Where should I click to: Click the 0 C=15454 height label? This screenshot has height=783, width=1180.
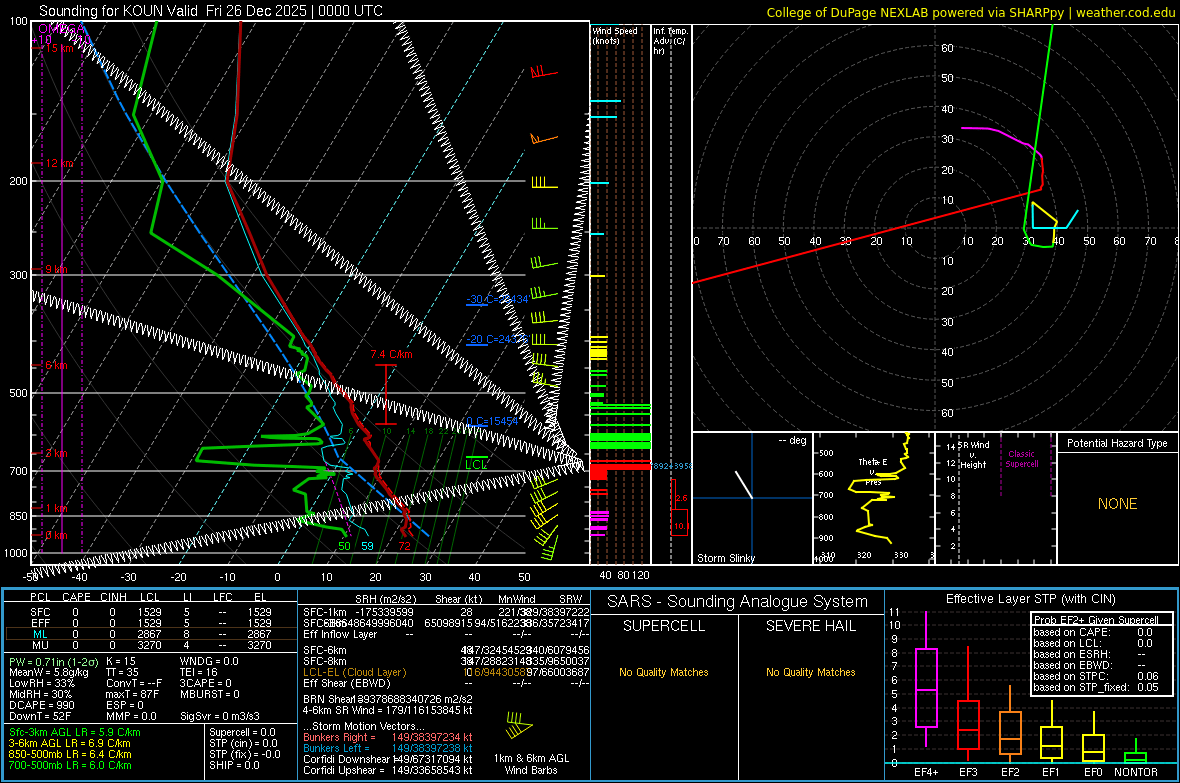[492, 421]
